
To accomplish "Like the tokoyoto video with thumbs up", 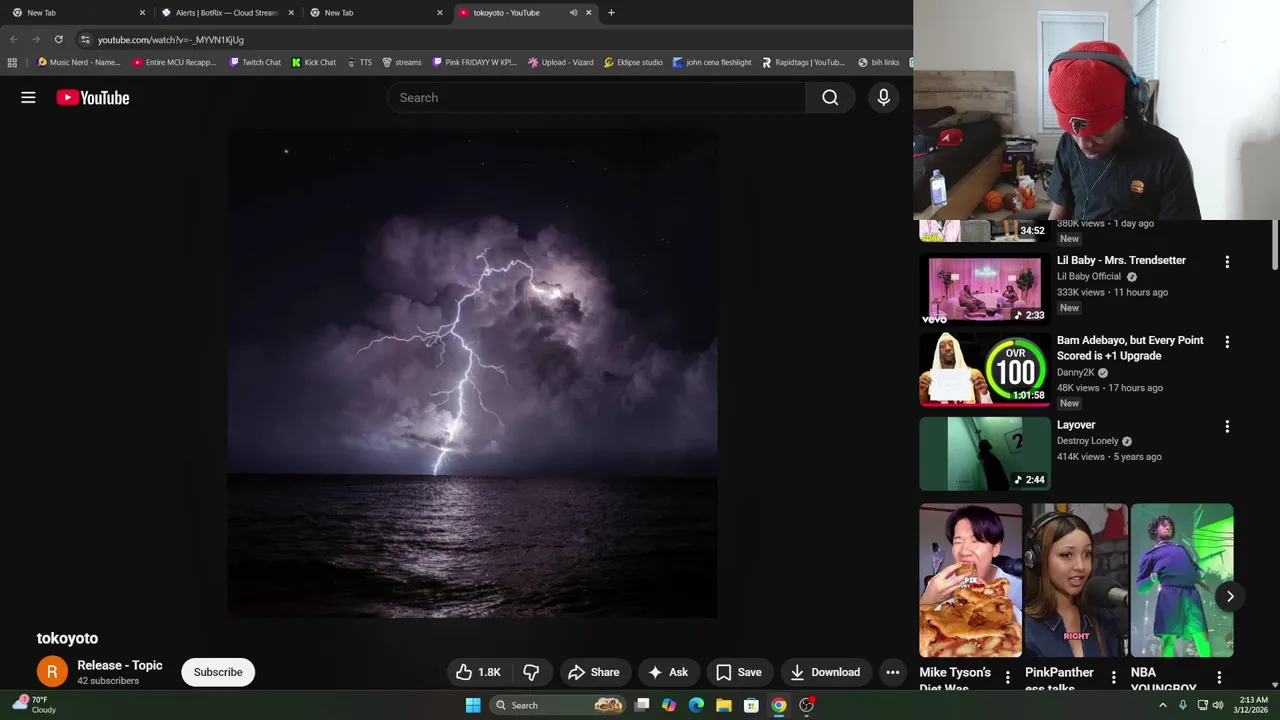I will [x=478, y=672].
